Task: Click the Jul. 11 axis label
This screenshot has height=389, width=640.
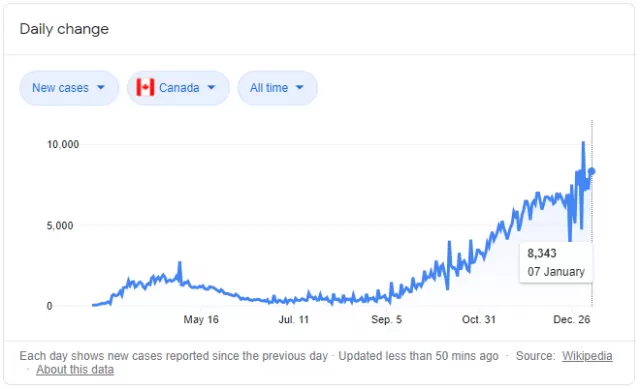Action: coord(293,320)
